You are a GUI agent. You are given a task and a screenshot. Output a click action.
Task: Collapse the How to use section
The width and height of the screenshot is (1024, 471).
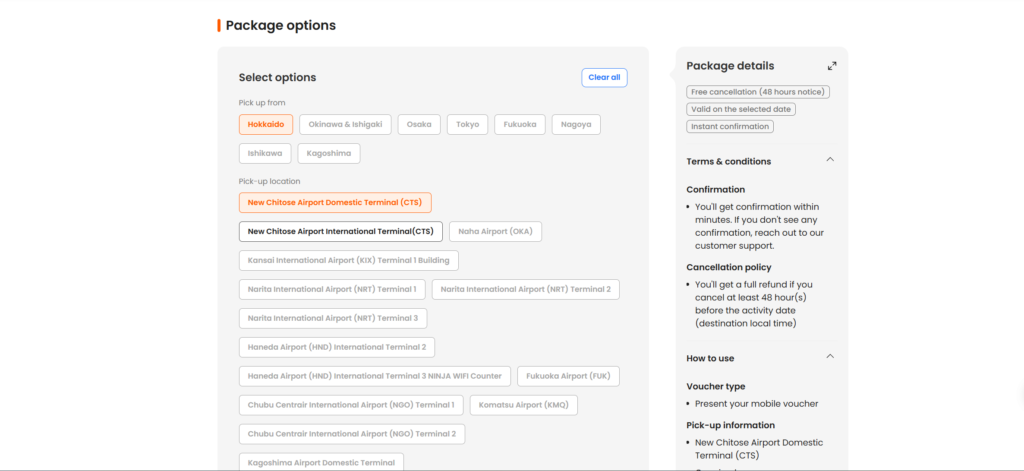(830, 357)
